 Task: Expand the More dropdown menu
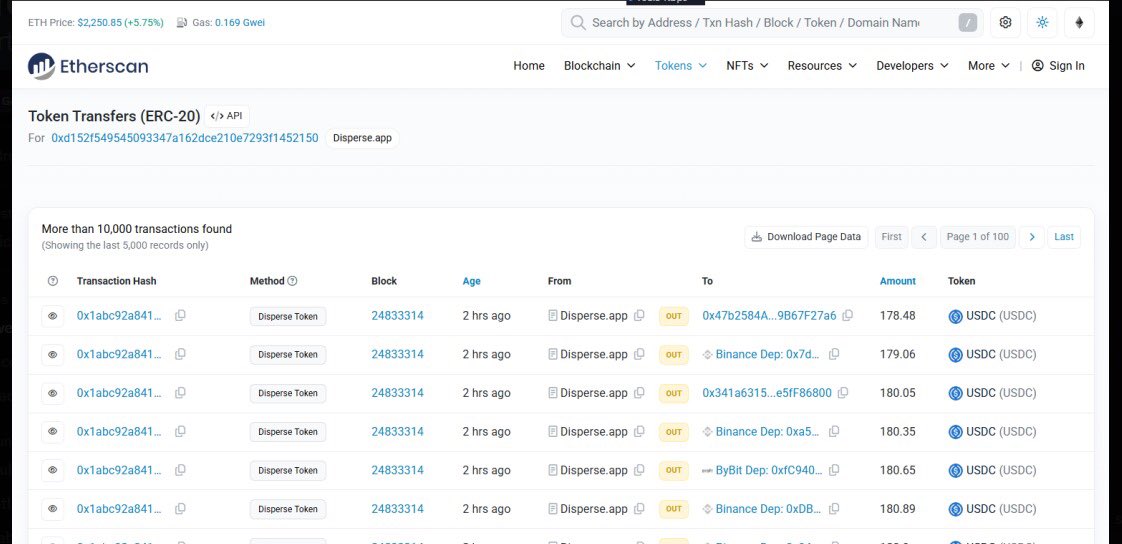(x=989, y=66)
